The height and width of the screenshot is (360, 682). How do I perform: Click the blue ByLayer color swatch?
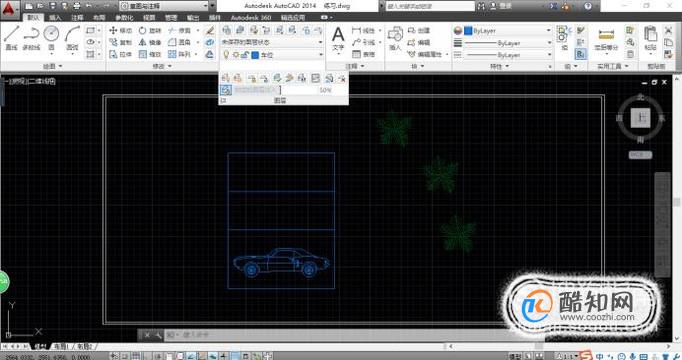click(x=468, y=31)
